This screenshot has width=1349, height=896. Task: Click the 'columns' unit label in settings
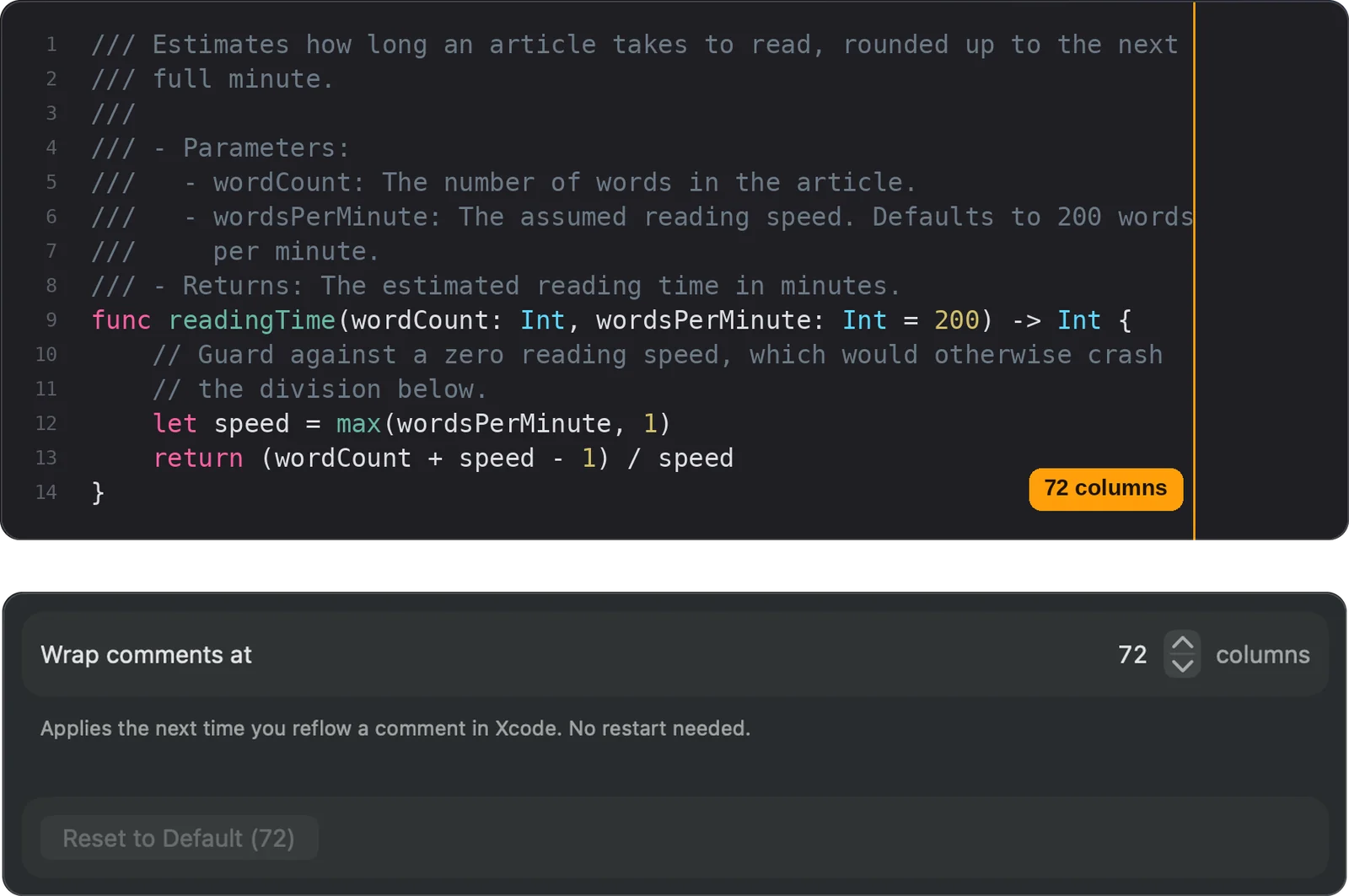[x=1262, y=655]
